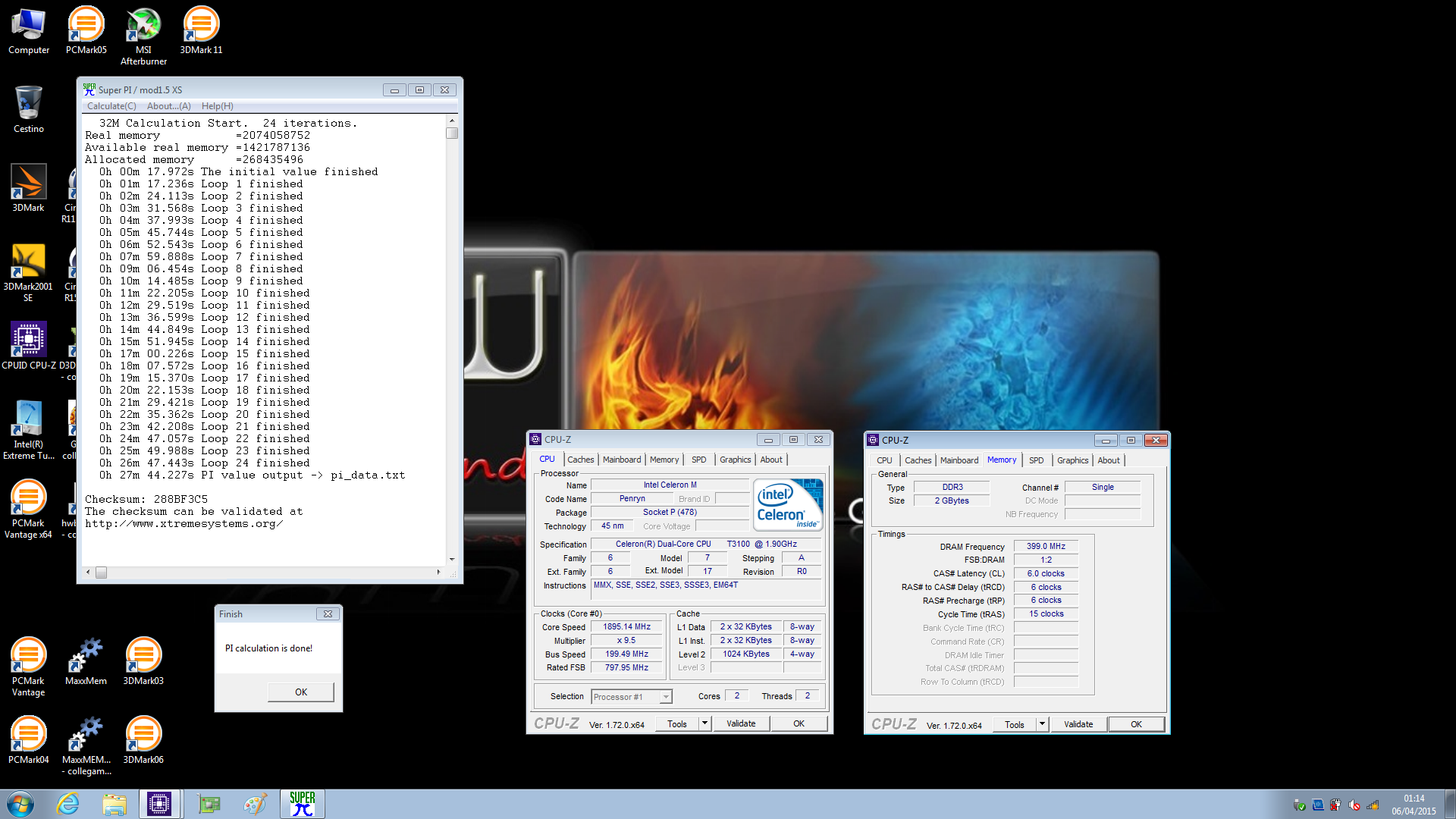This screenshot has width=1456, height=819.
Task: Click the Core Speed value 1895.14 MHz
Action: [627, 627]
